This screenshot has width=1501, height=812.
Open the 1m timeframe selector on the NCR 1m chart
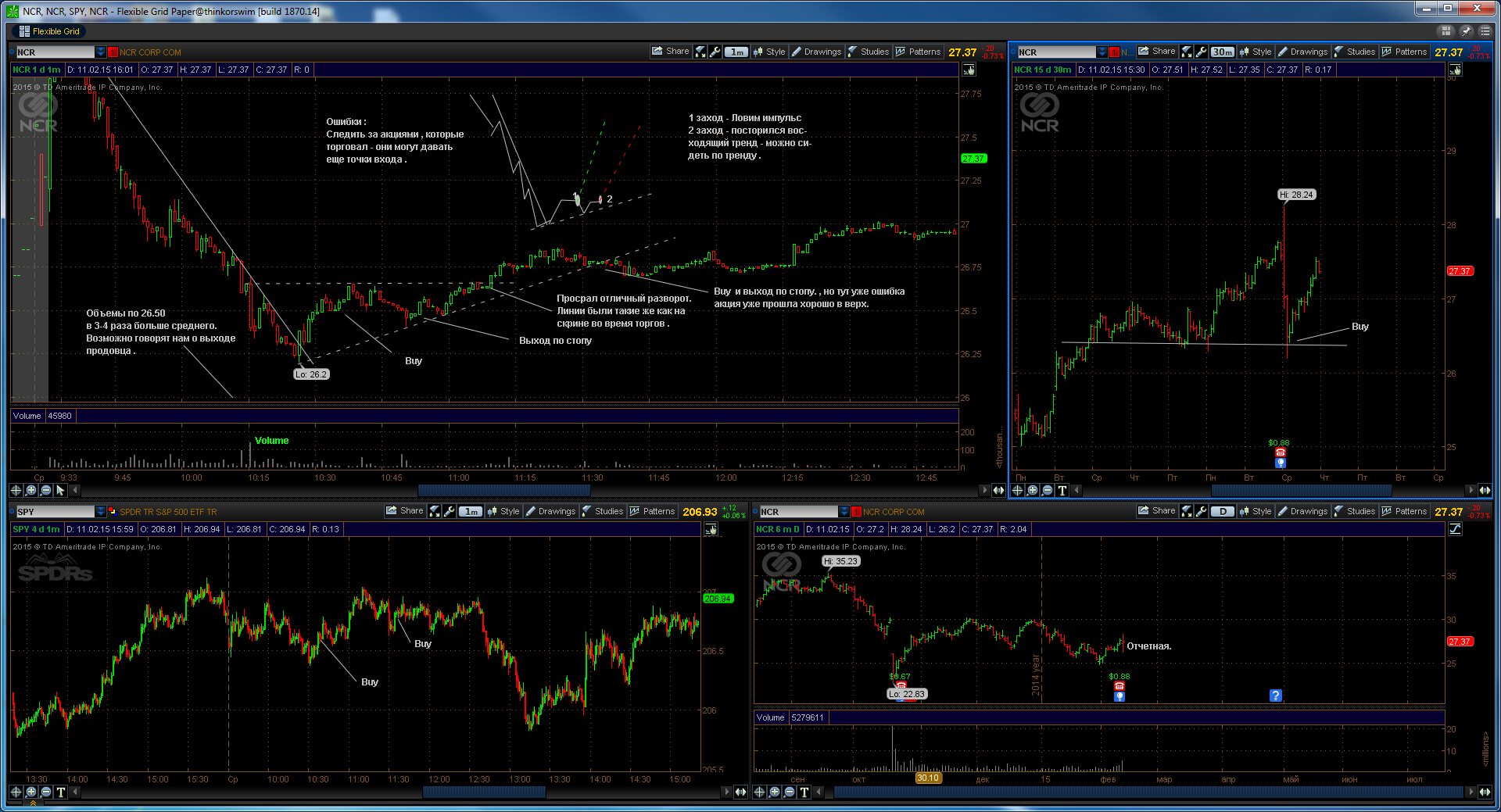click(736, 52)
